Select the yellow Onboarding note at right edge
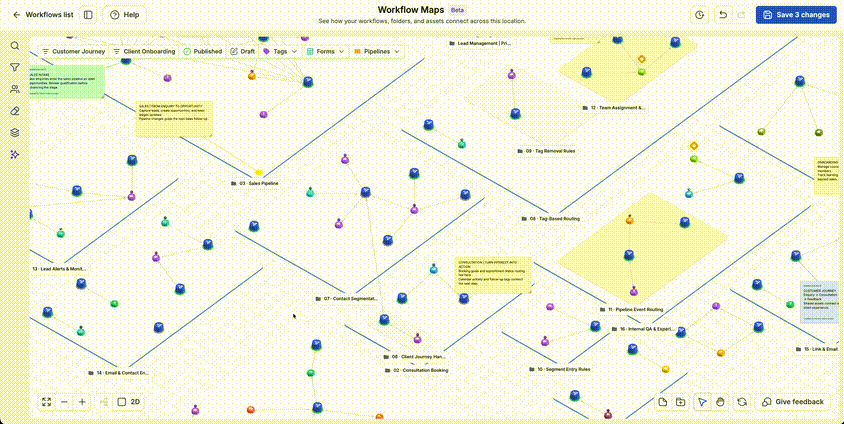 point(826,176)
